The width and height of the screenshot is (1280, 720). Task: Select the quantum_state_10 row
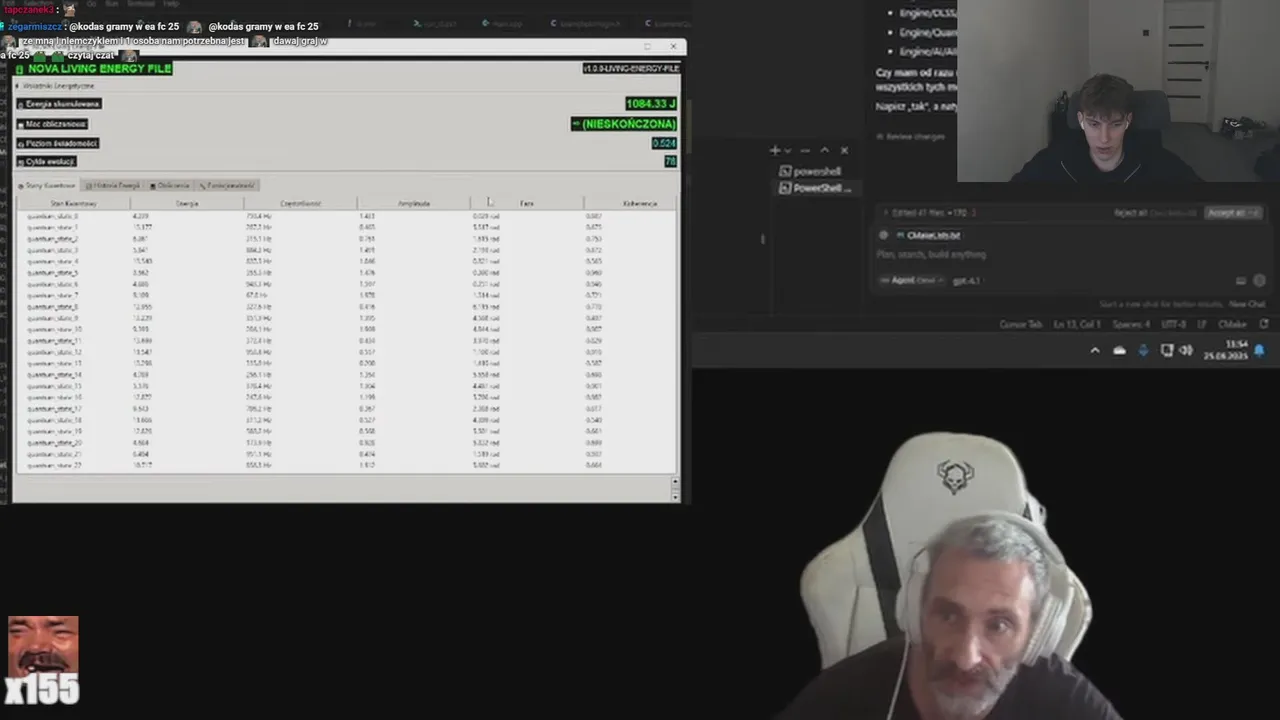[345, 329]
